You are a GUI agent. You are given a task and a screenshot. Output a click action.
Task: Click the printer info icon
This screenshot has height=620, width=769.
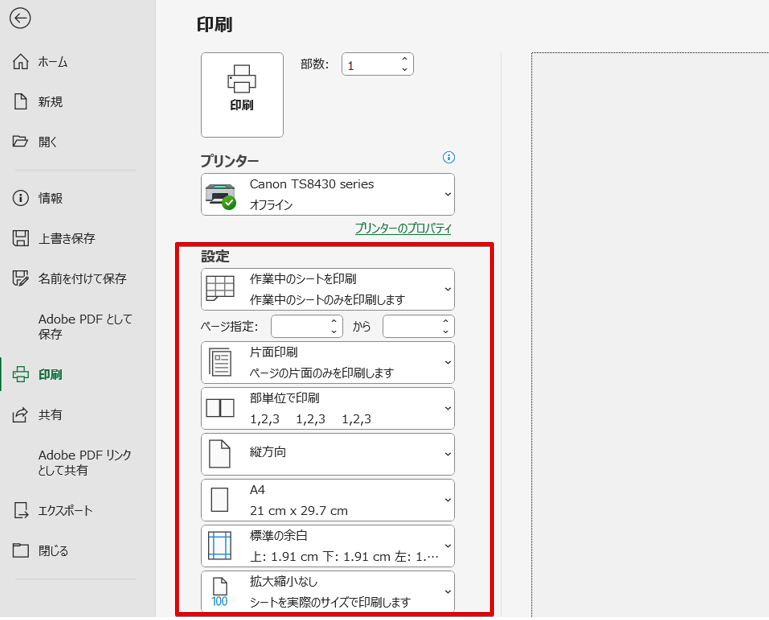coord(449,157)
